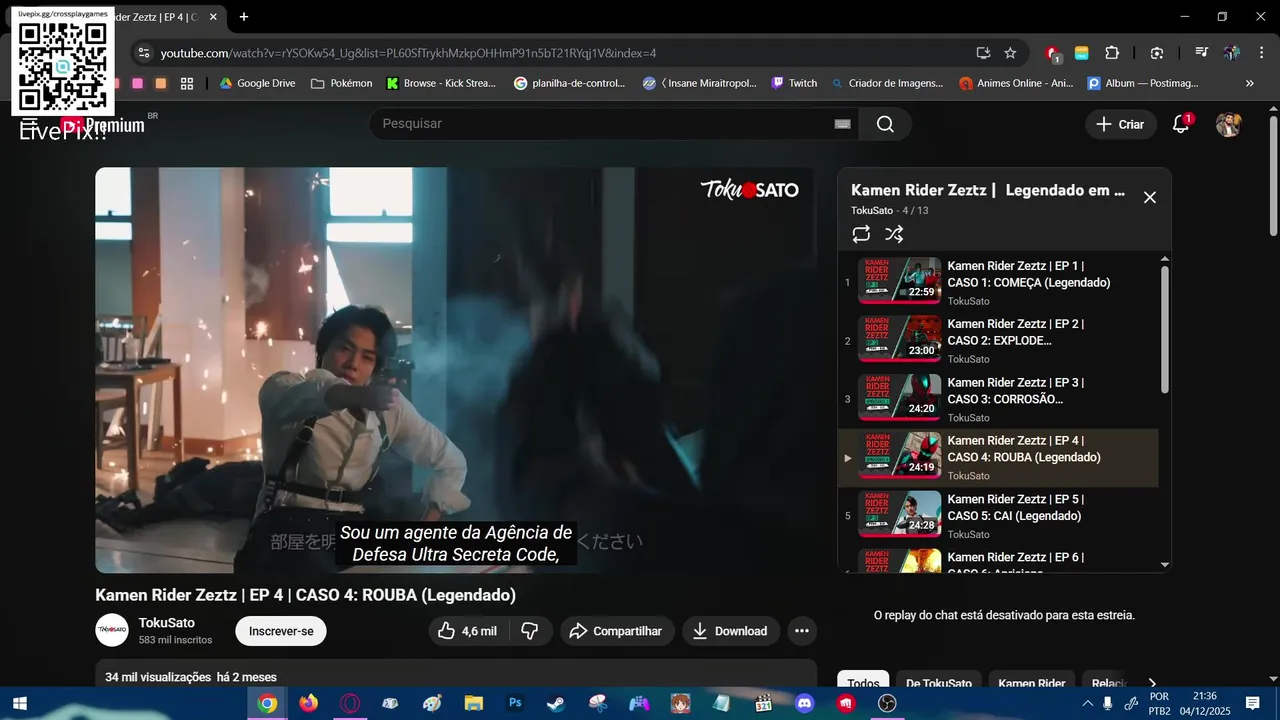Click the screenshot capture extension icon
Screen dimensions: 1280x720
point(1157,53)
